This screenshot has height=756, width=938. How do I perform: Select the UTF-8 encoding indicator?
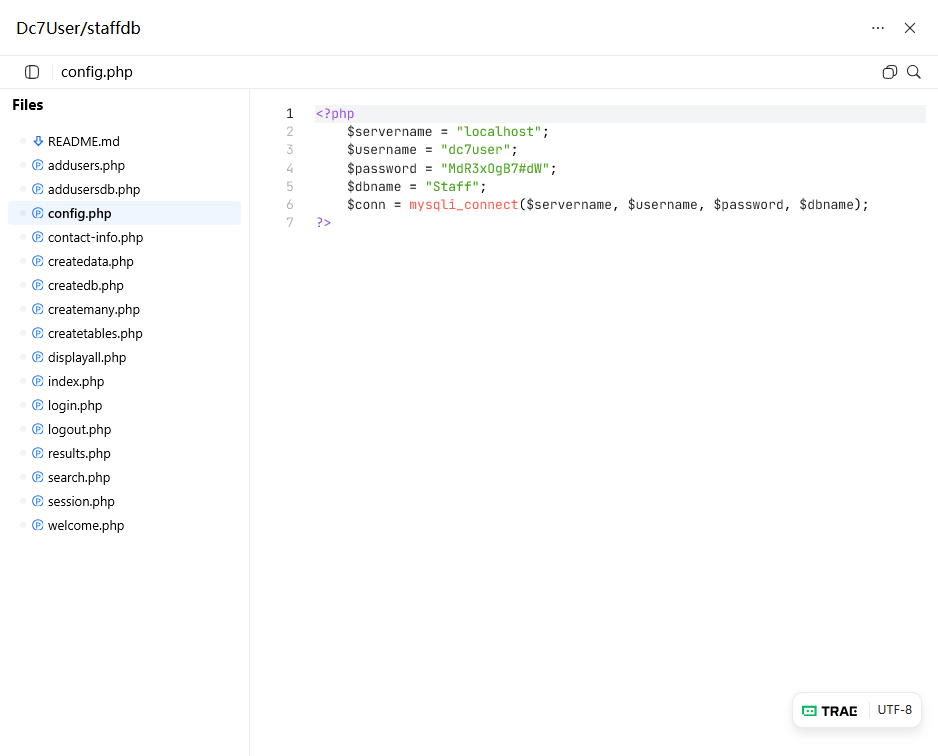pyautogui.click(x=894, y=710)
